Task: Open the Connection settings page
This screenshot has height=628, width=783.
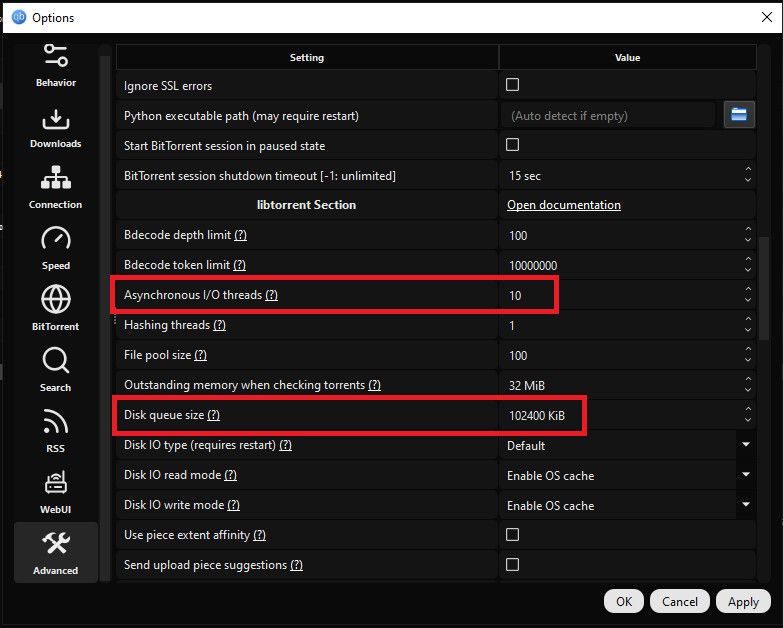Action: click(x=55, y=188)
